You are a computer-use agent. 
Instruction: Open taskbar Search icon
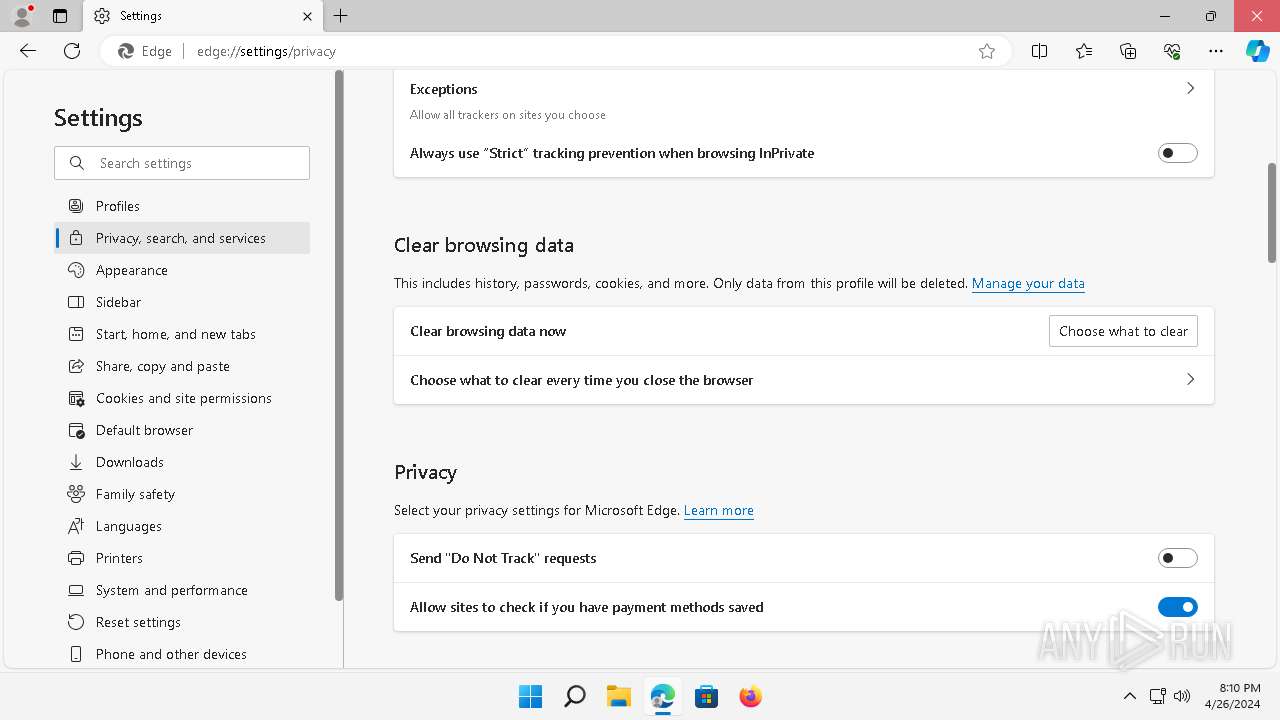pyautogui.click(x=574, y=696)
